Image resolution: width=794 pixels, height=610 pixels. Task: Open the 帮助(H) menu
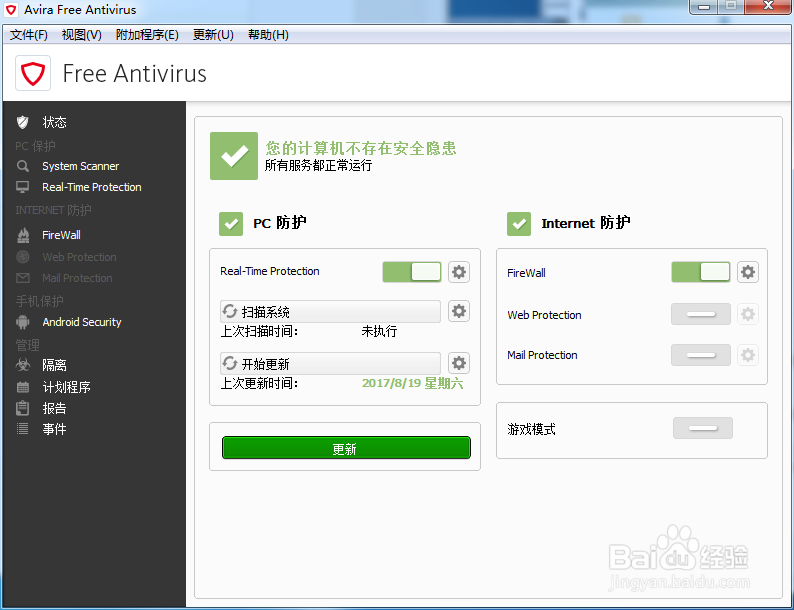(268, 35)
